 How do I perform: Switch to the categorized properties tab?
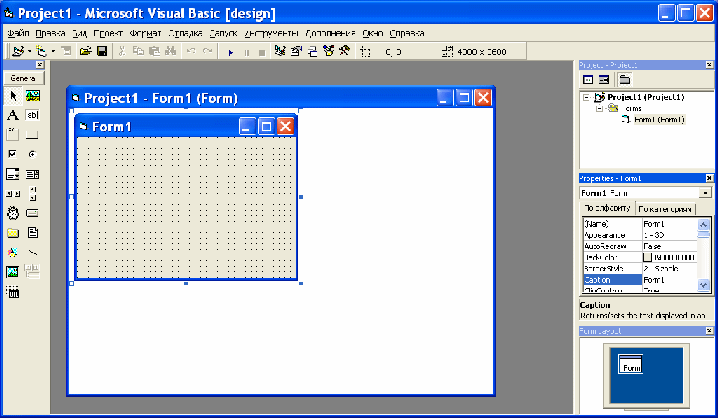665,209
